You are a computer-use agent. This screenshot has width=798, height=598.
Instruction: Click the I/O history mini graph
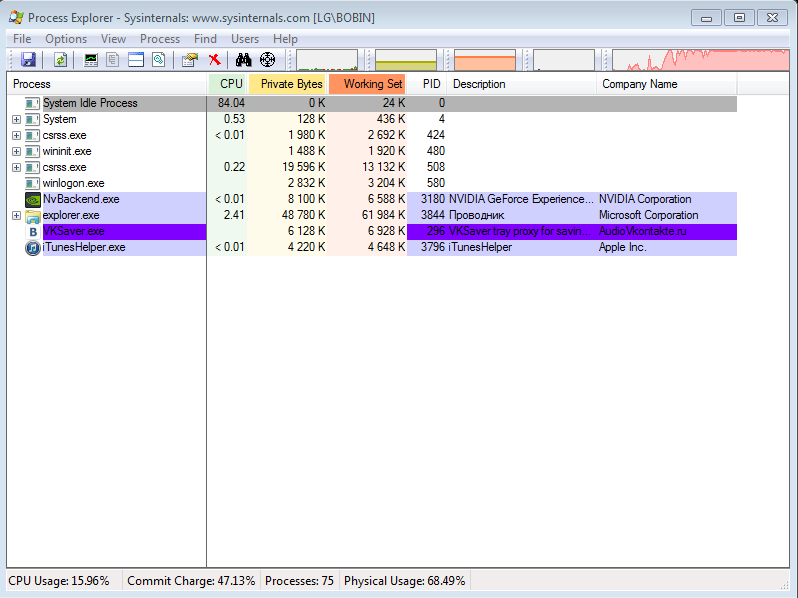point(563,60)
